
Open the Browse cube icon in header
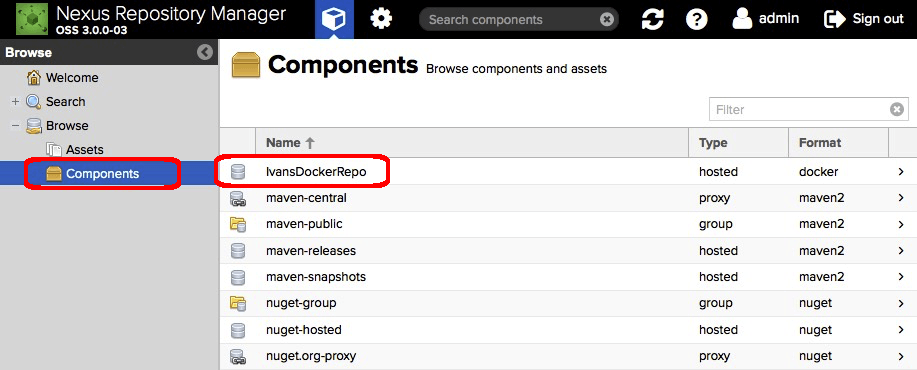coord(334,19)
